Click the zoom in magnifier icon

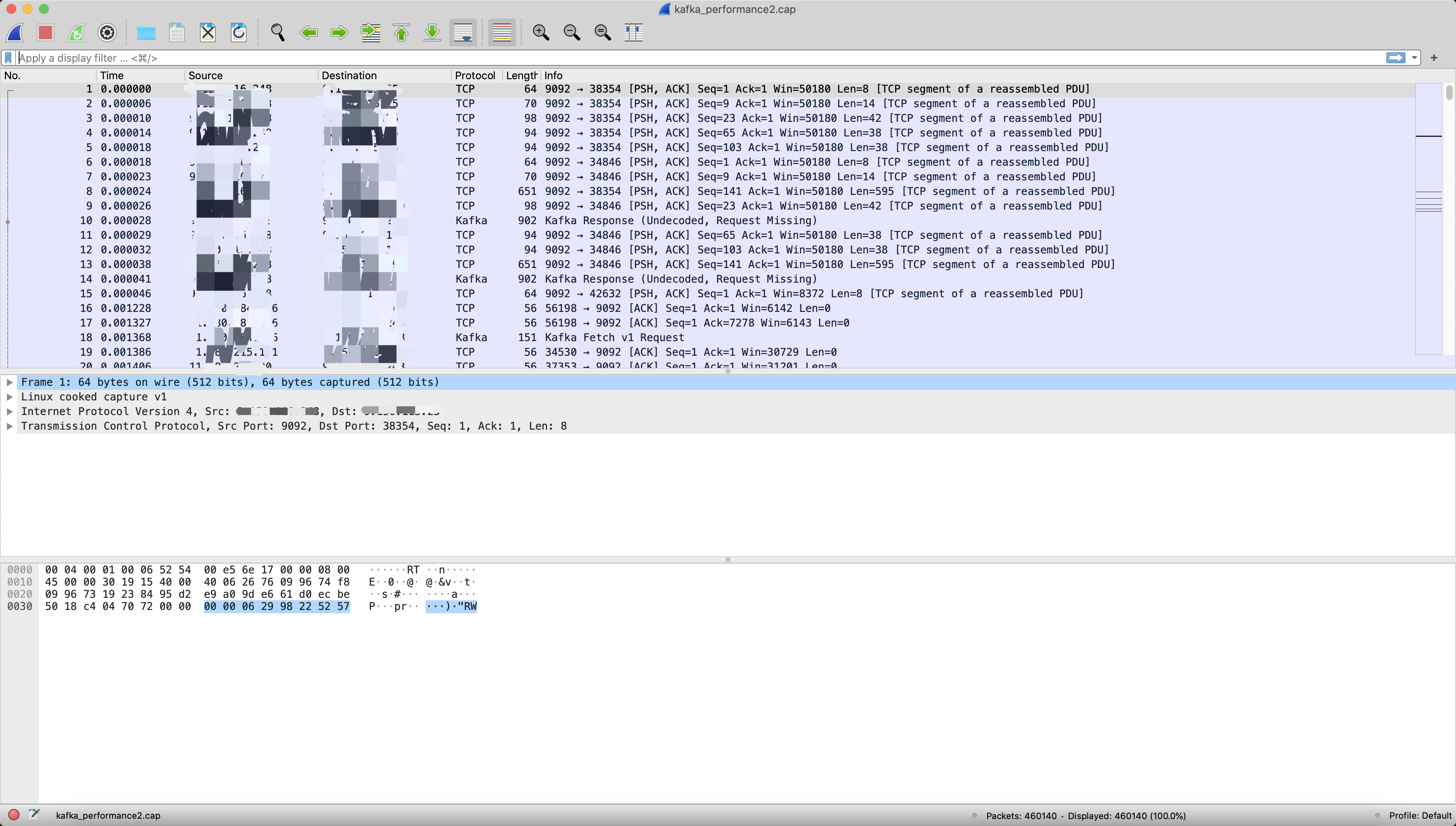pos(541,32)
